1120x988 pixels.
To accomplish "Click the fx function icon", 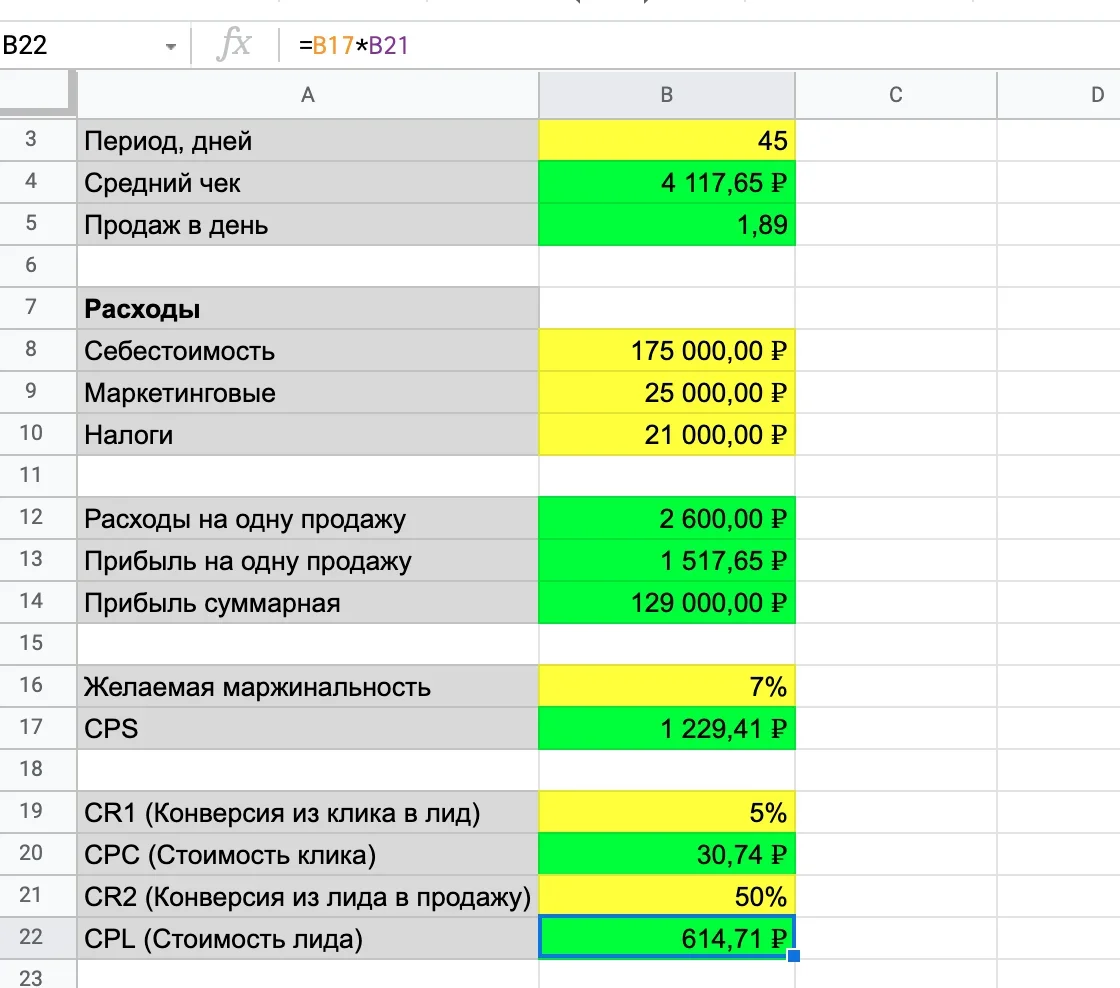I will (x=234, y=45).
